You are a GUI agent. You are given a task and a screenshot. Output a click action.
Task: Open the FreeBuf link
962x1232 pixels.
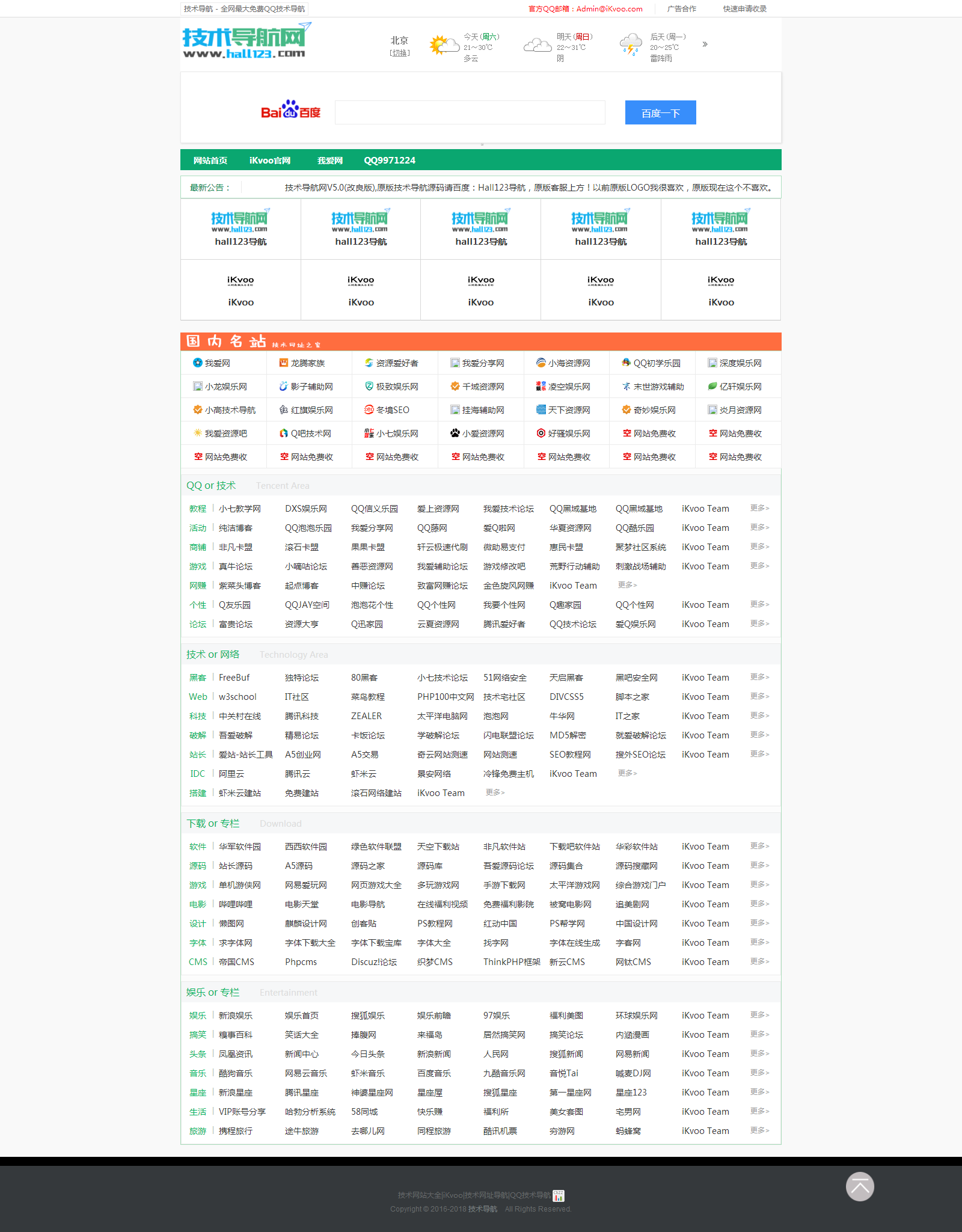coord(234,678)
